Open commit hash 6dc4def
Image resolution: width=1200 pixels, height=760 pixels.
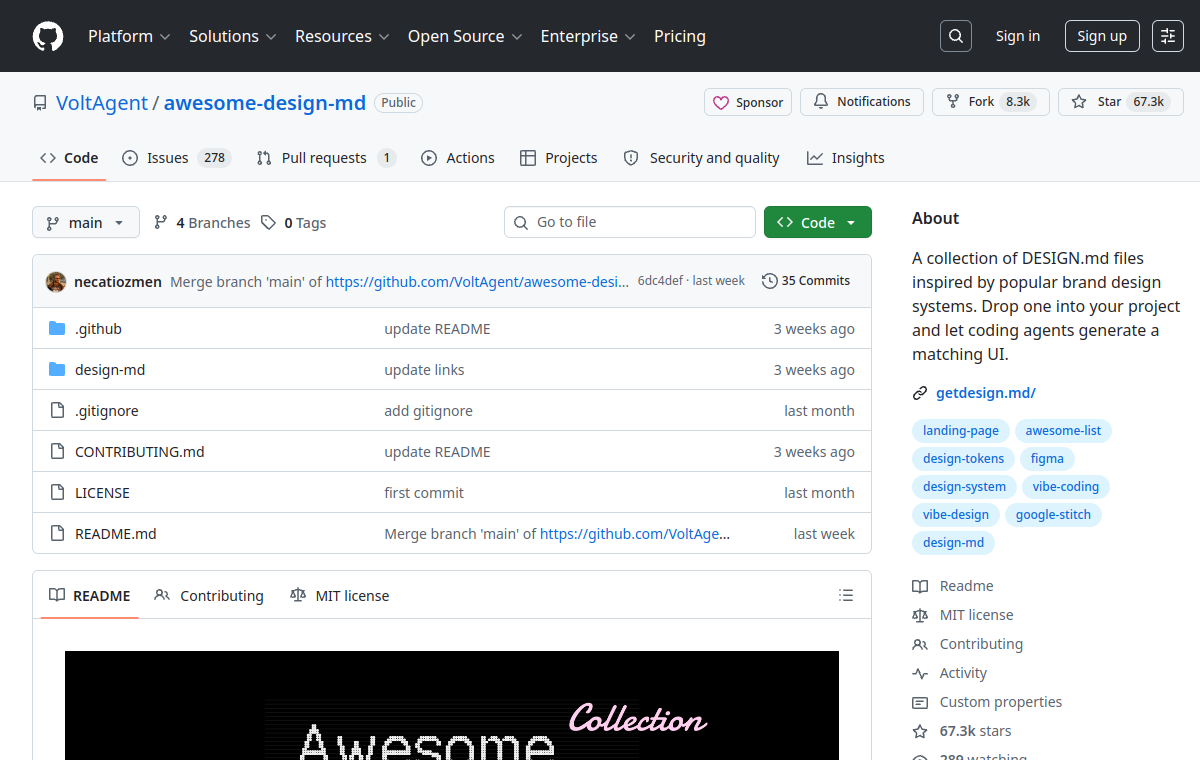coord(660,281)
